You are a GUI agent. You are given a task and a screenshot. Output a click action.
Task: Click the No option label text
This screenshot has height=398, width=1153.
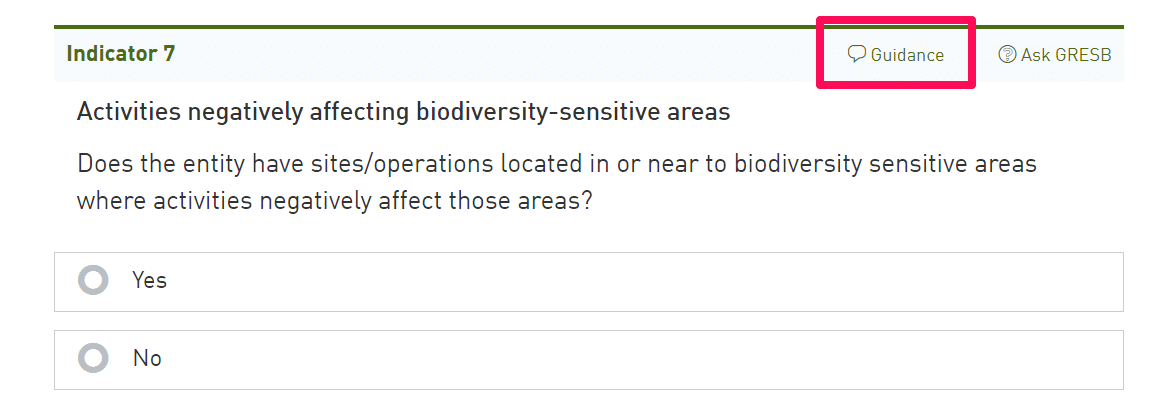[147, 358]
